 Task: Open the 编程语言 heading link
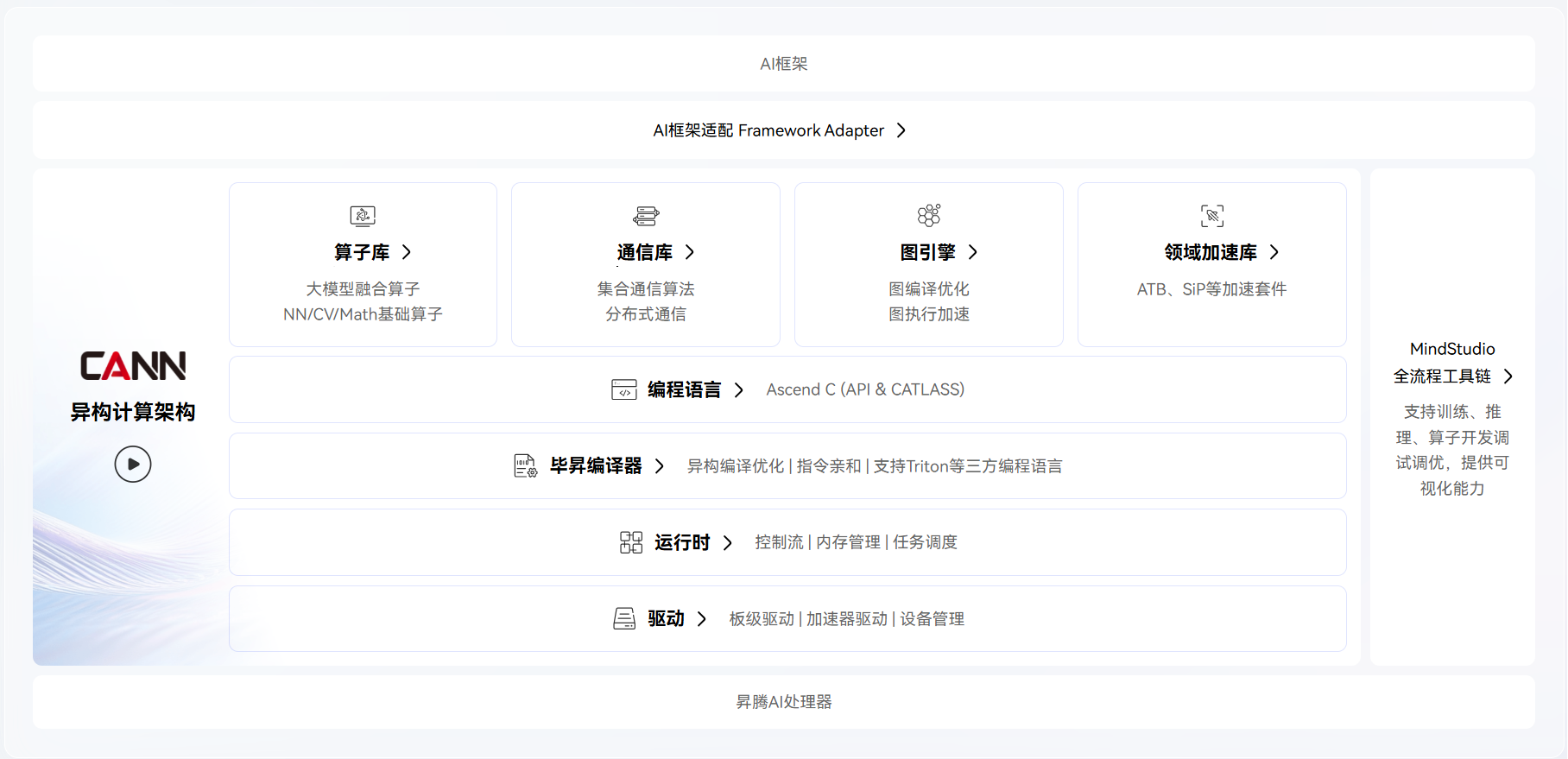(x=685, y=390)
